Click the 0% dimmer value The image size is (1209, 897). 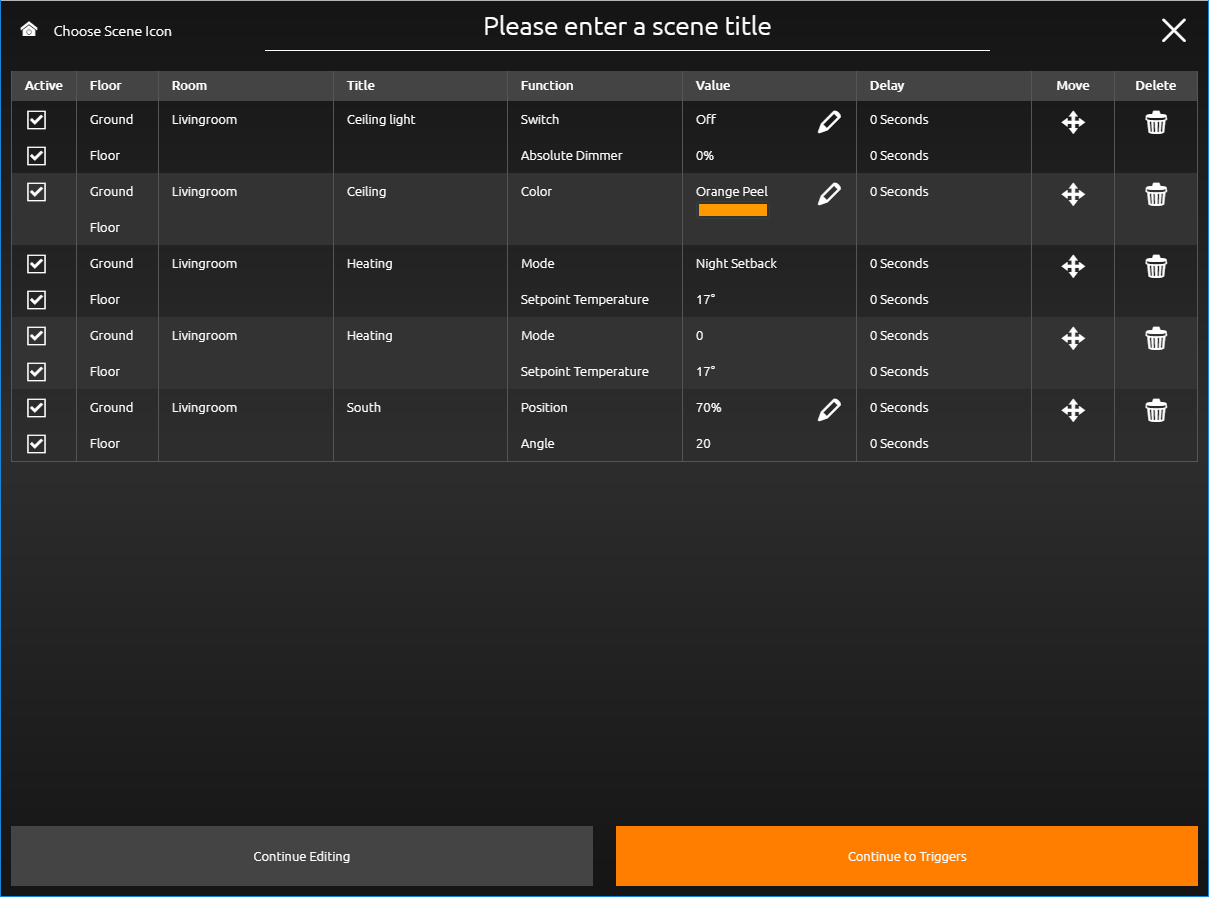[705, 156]
